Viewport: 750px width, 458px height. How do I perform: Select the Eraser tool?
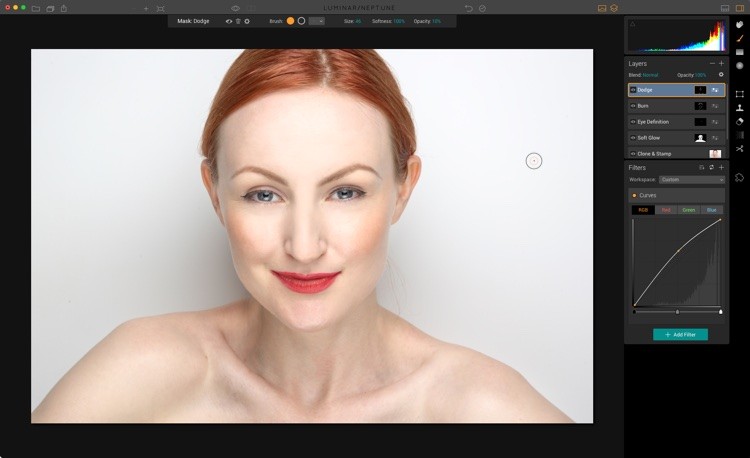tap(739, 121)
